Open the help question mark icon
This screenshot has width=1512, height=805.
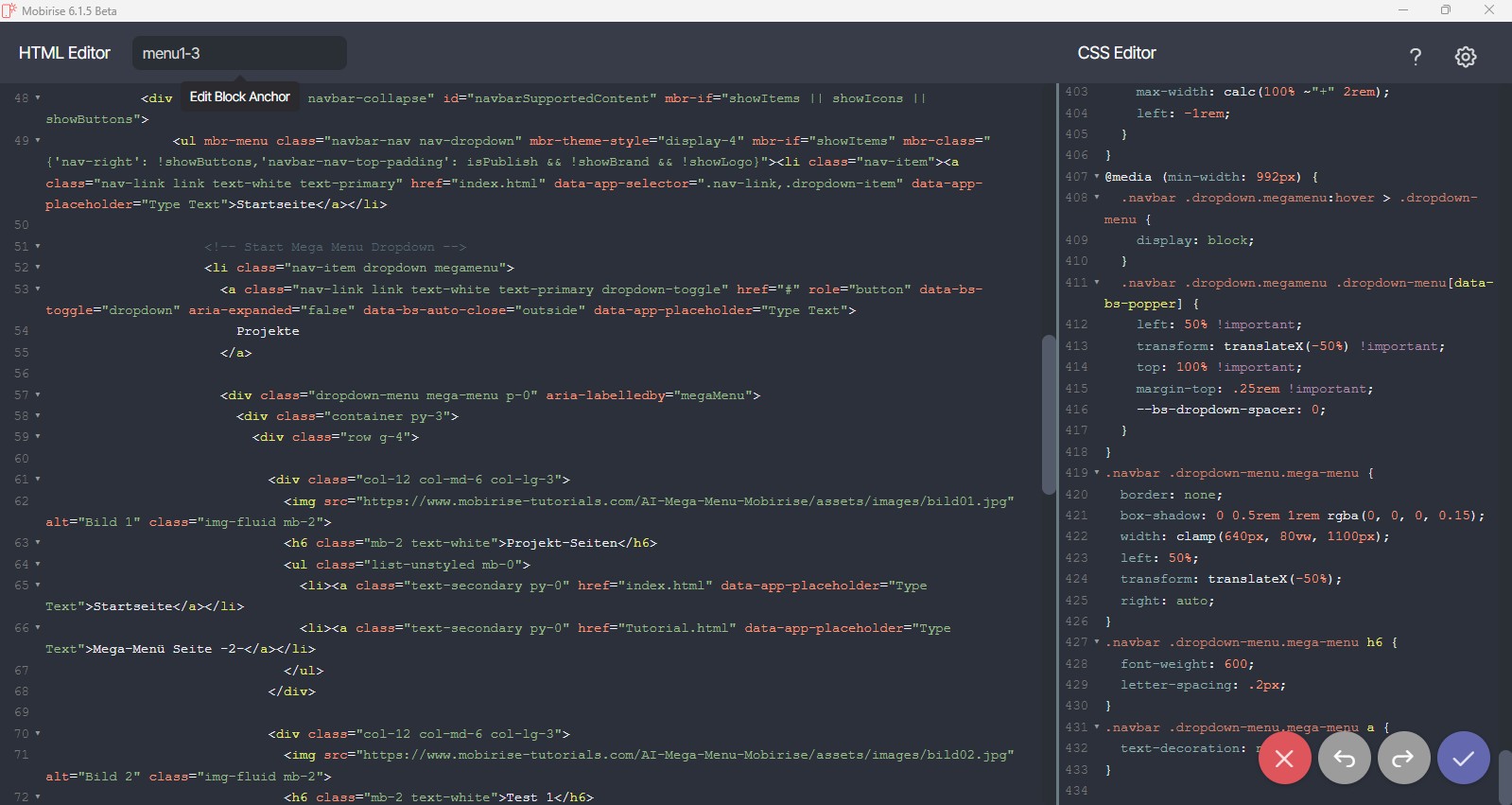(1415, 57)
